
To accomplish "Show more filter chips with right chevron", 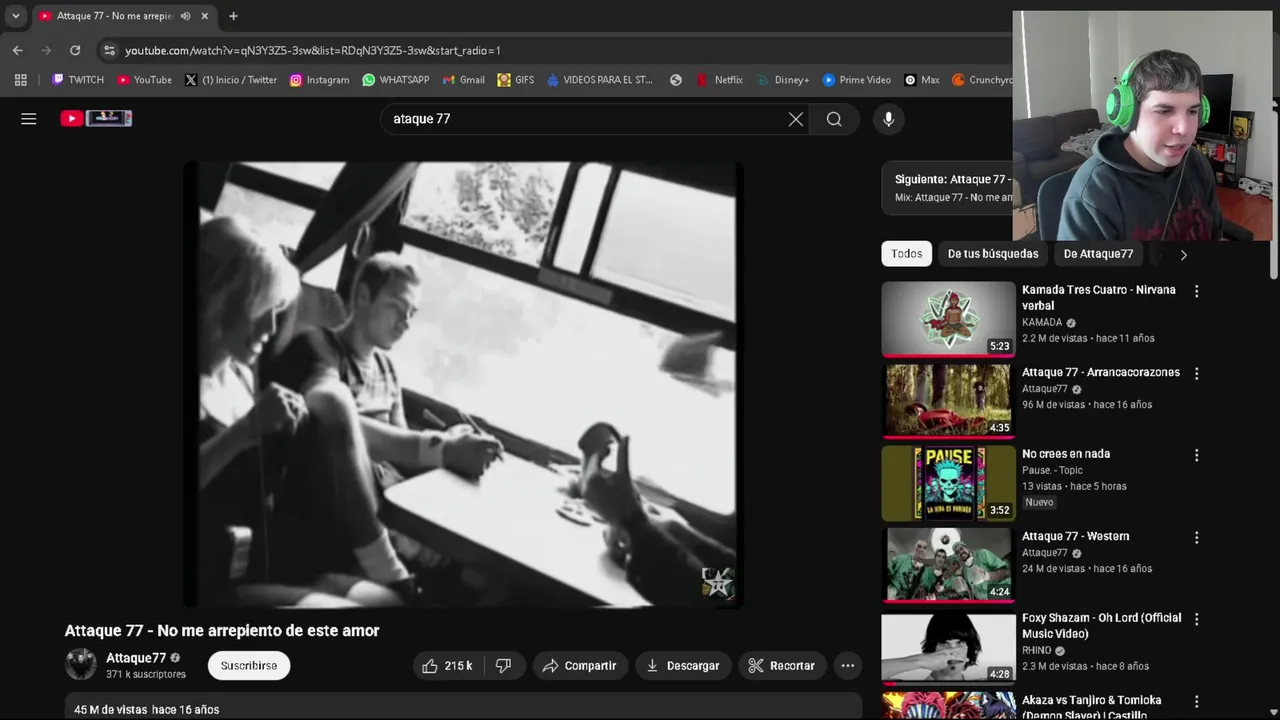I will coord(1183,255).
